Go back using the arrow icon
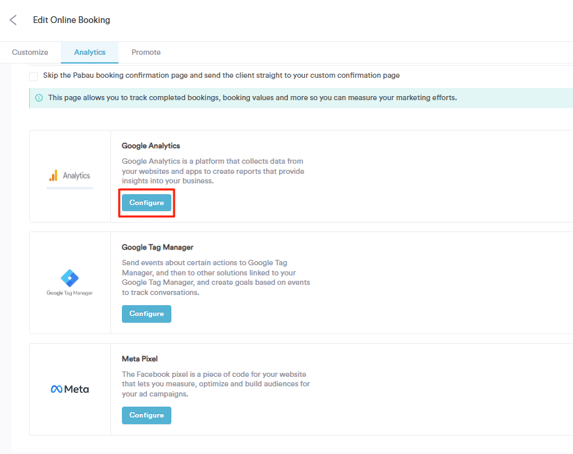This screenshot has height=454, width=573. (x=13, y=20)
